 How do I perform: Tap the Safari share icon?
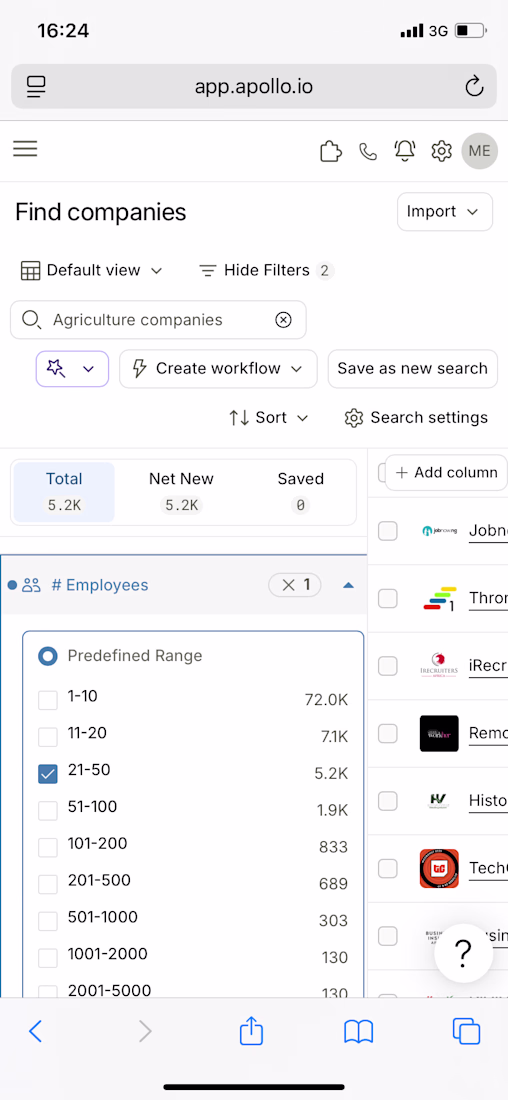tap(251, 1031)
